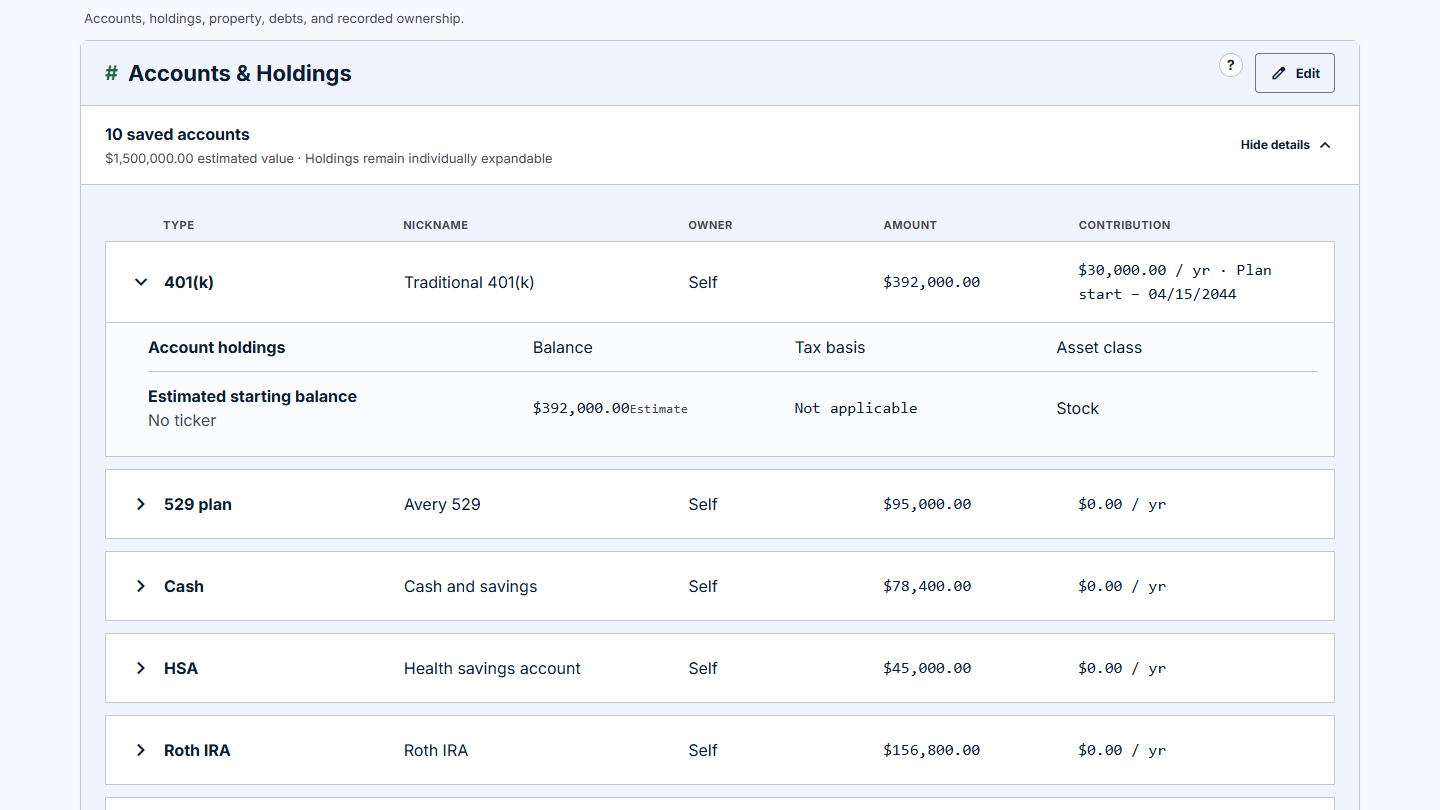Click the NICKNAME column header
Screen dimensions: 1440x810
(436, 225)
